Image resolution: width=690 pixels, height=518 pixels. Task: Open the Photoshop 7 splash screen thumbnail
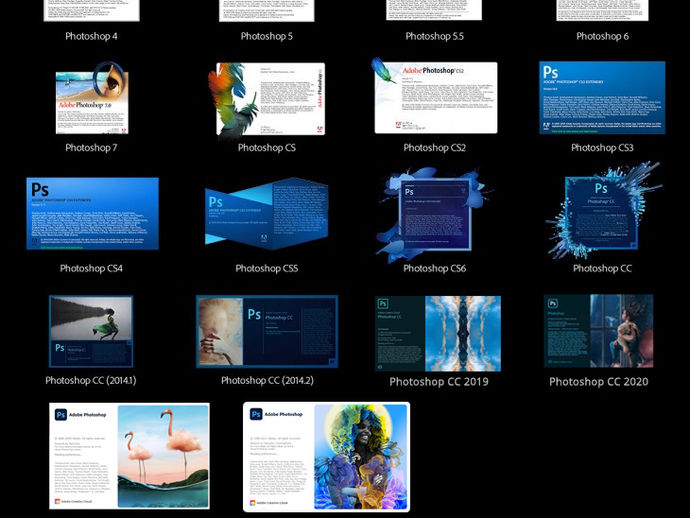coord(92,98)
